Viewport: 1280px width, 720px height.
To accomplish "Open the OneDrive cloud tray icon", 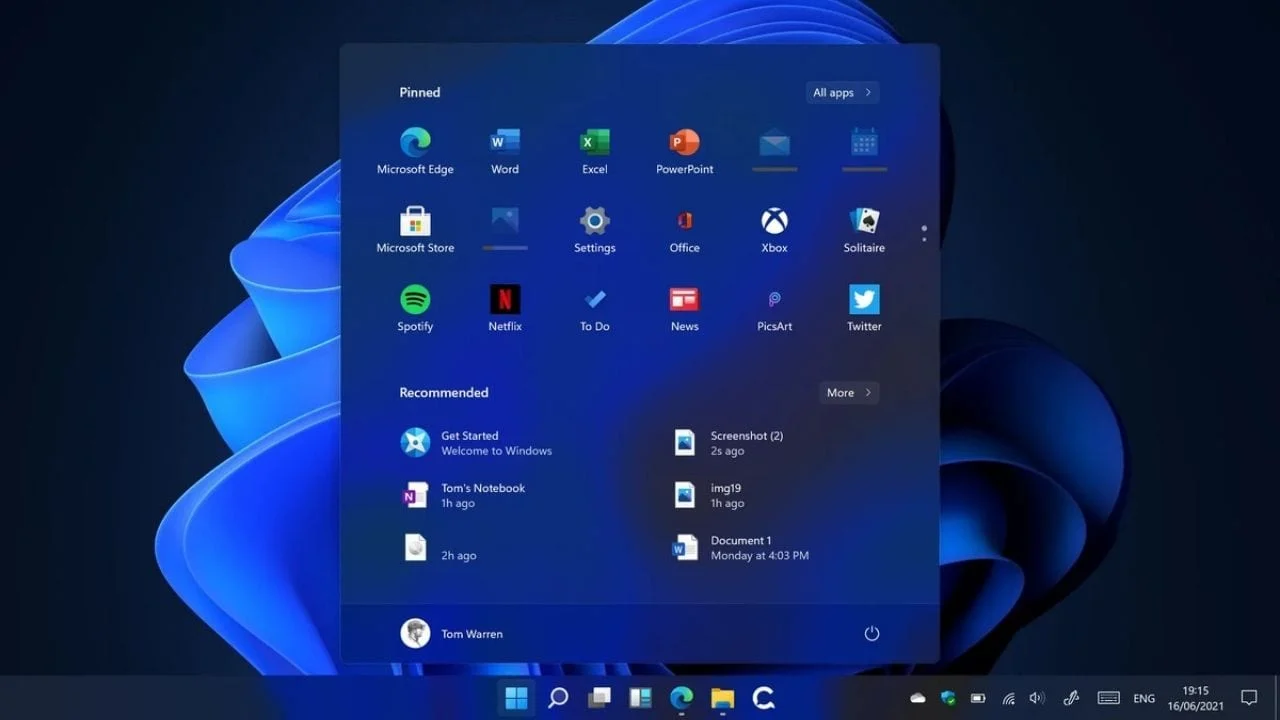I will (918, 698).
